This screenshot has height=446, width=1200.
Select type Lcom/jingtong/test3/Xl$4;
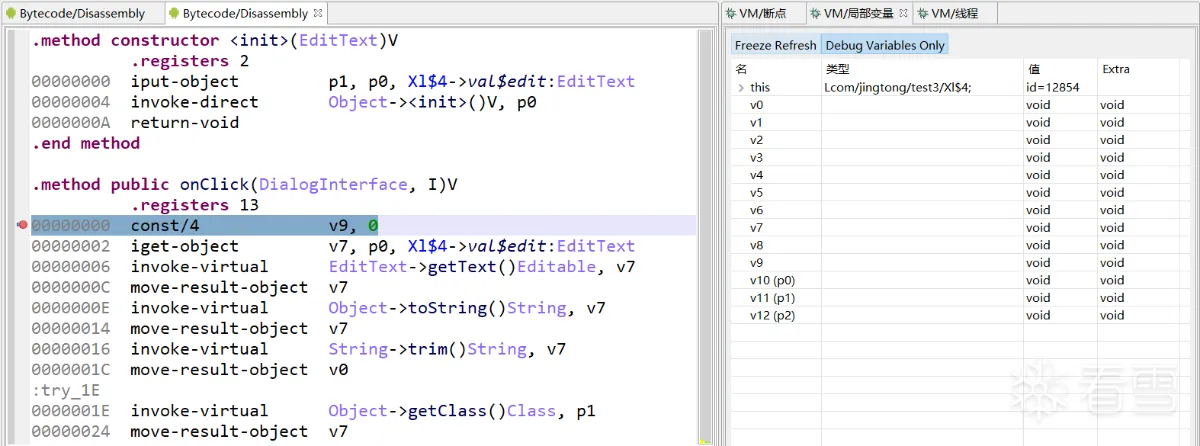[x=898, y=88]
